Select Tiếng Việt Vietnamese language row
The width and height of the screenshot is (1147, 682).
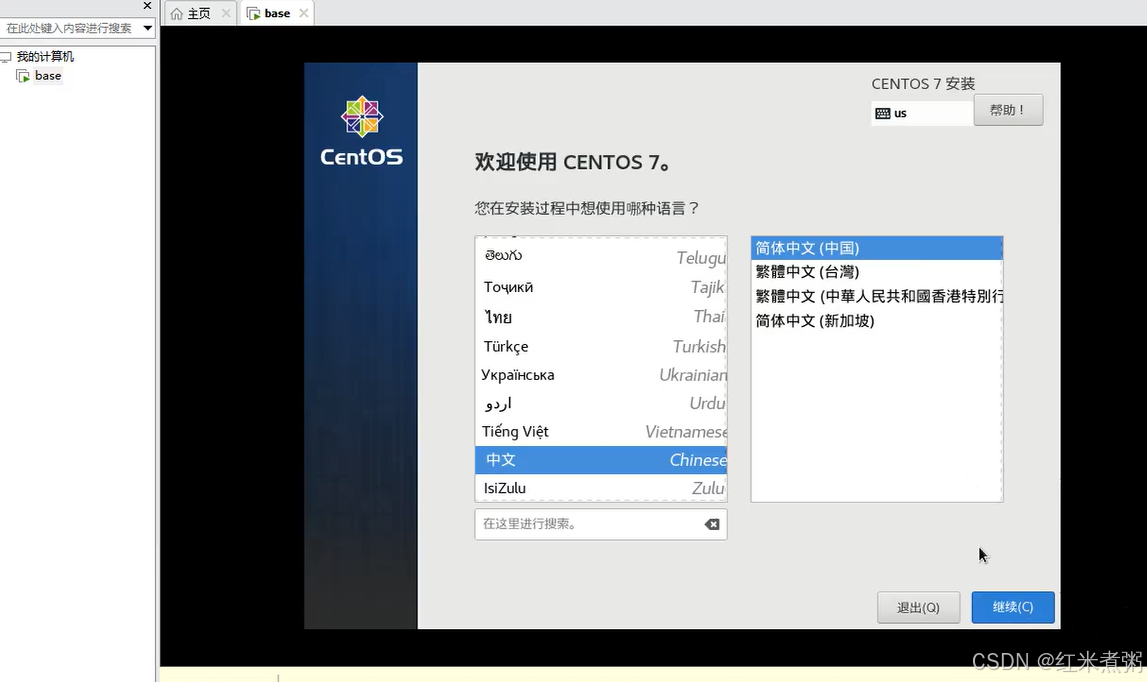tap(601, 432)
